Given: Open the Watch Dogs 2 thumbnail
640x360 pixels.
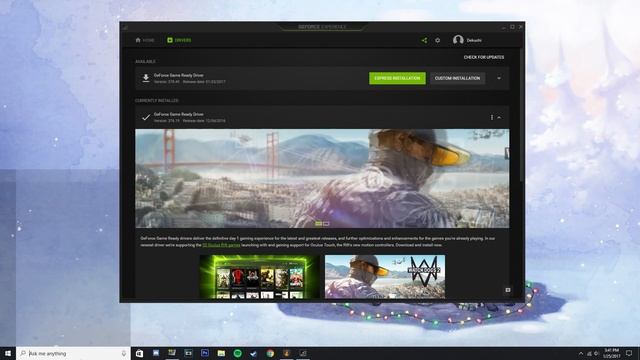Looking at the screenshot, I should point(385,277).
